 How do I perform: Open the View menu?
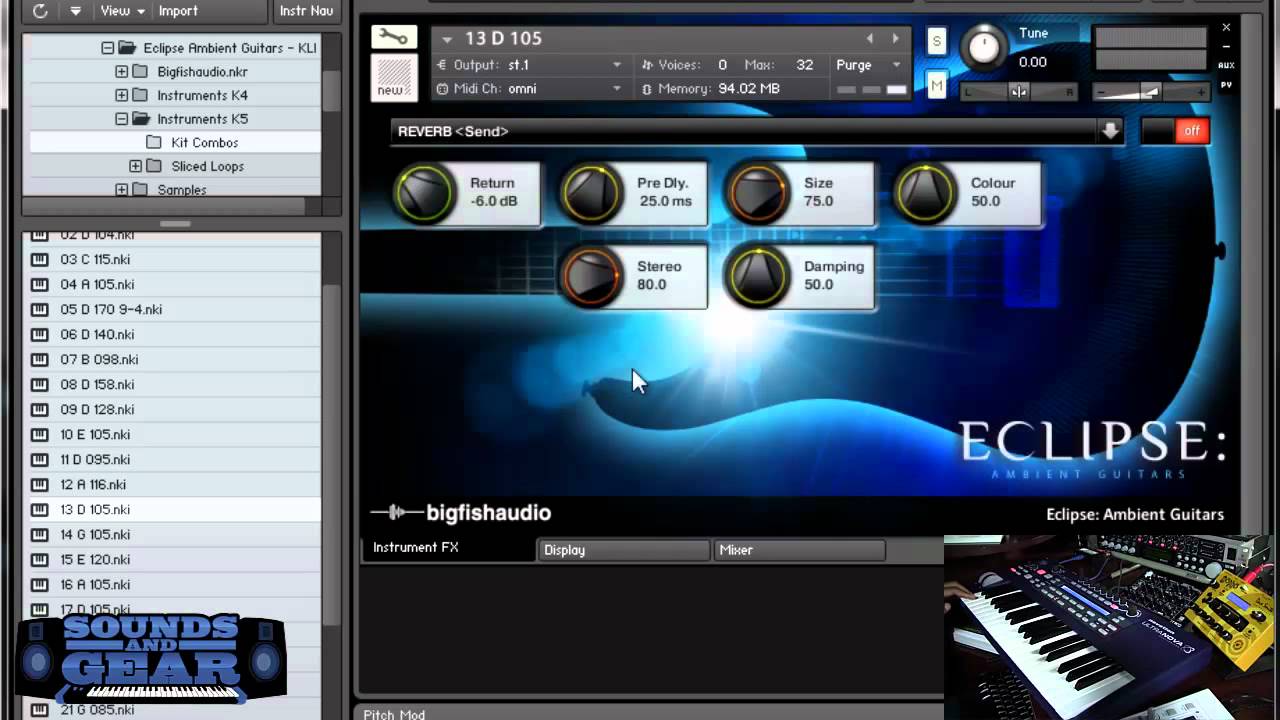point(122,11)
